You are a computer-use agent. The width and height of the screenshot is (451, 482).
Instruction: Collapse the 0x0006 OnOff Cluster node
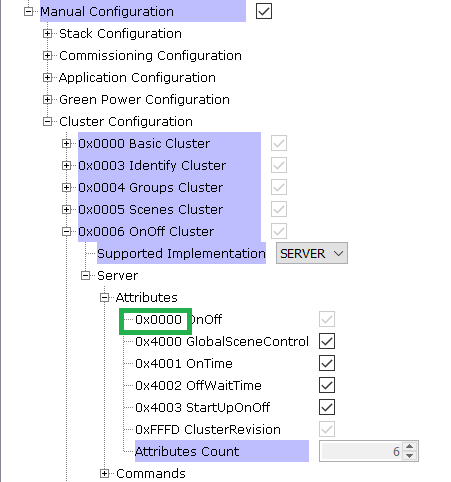point(67,232)
